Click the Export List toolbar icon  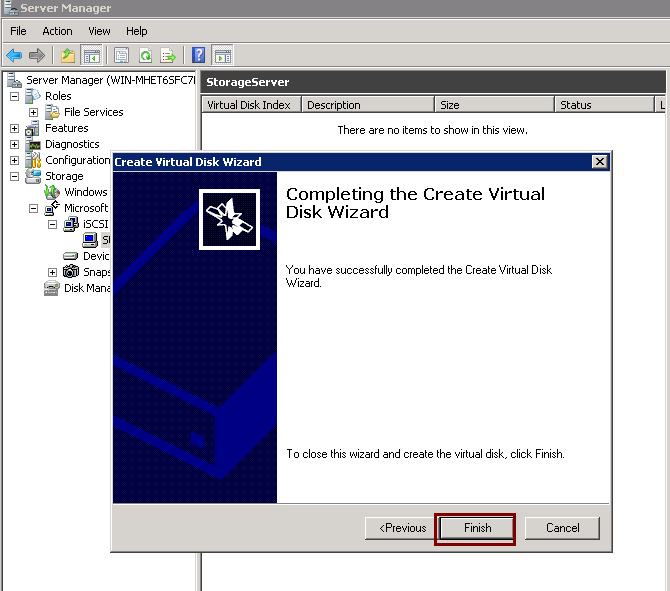(167, 56)
